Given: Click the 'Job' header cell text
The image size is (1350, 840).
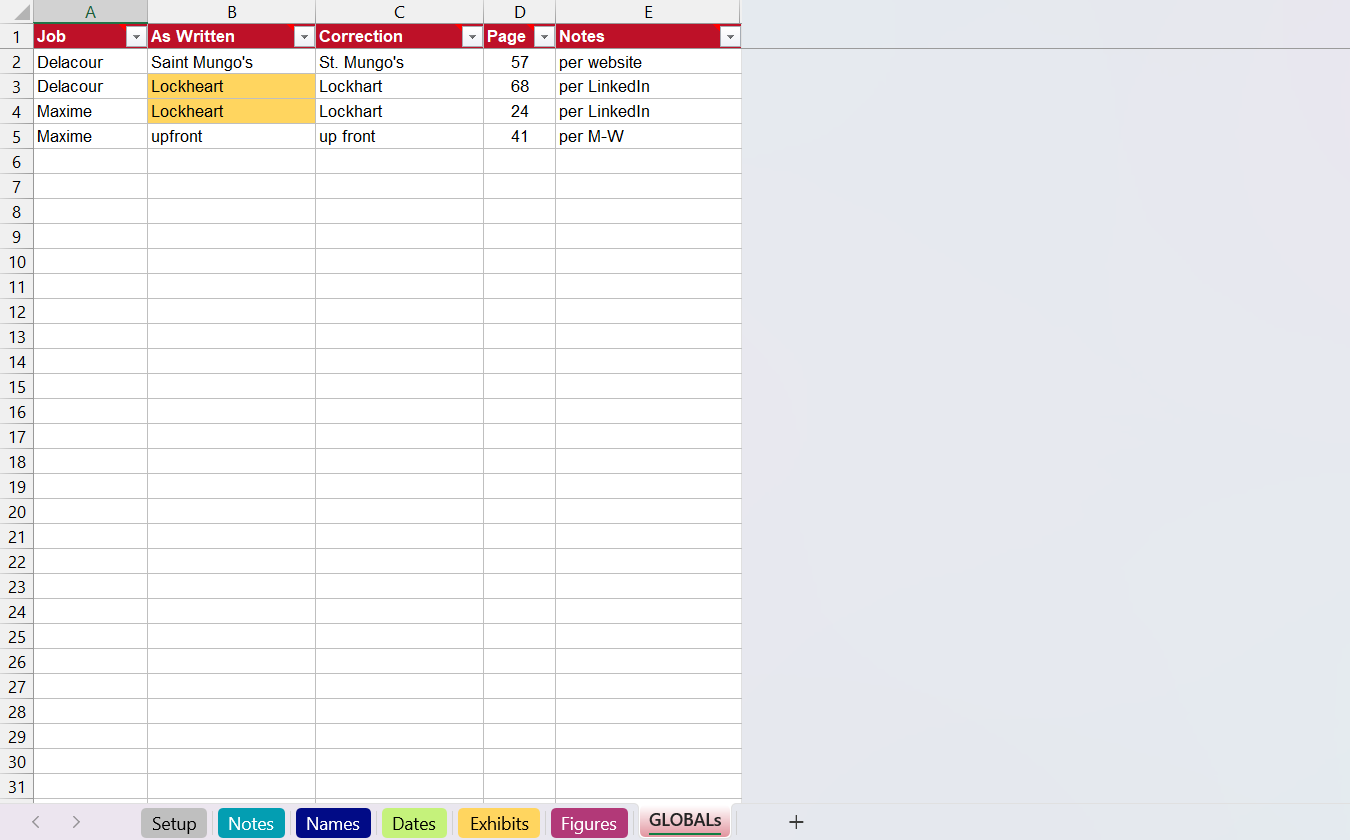Looking at the screenshot, I should [x=51, y=37].
